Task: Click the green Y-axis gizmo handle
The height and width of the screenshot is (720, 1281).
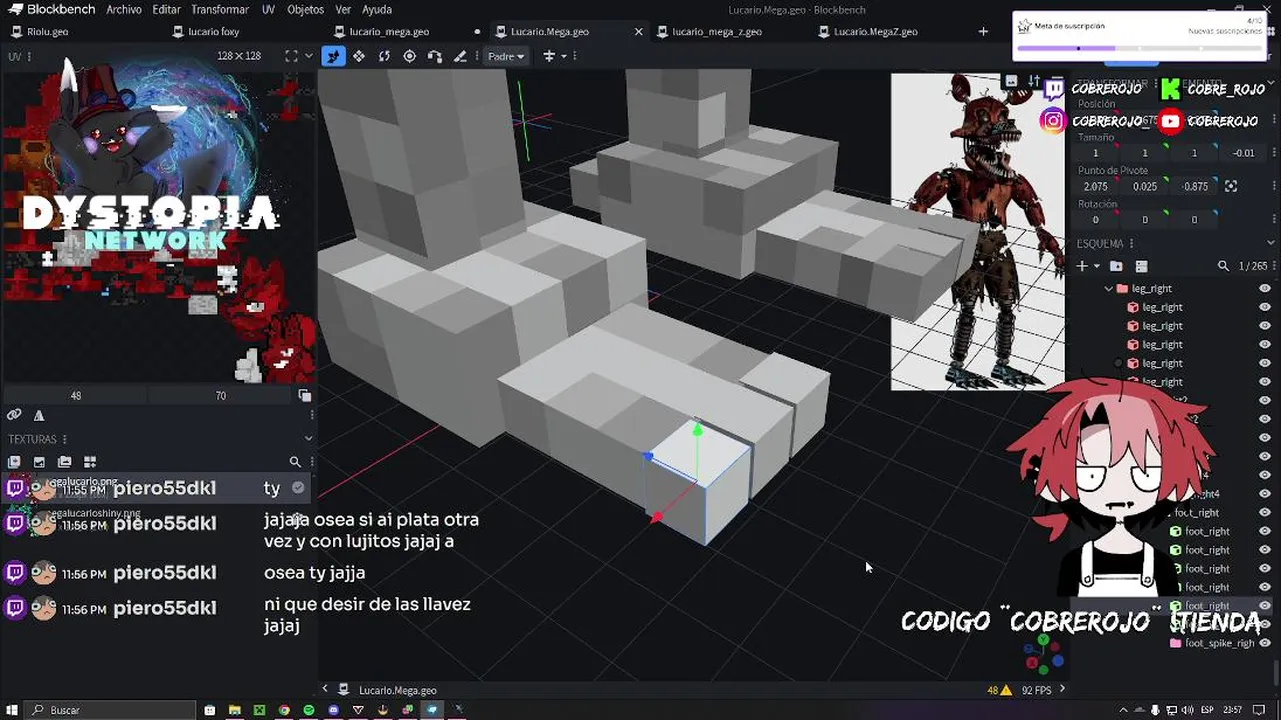Action: pyautogui.click(x=697, y=430)
